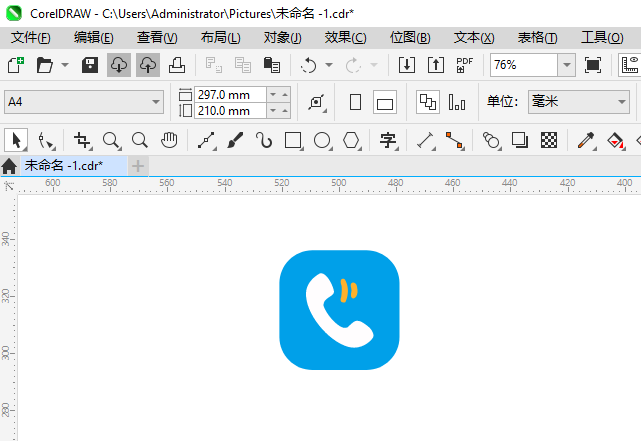The image size is (641, 441).
Task: Select the Drop Shadow tool
Action: point(520,140)
